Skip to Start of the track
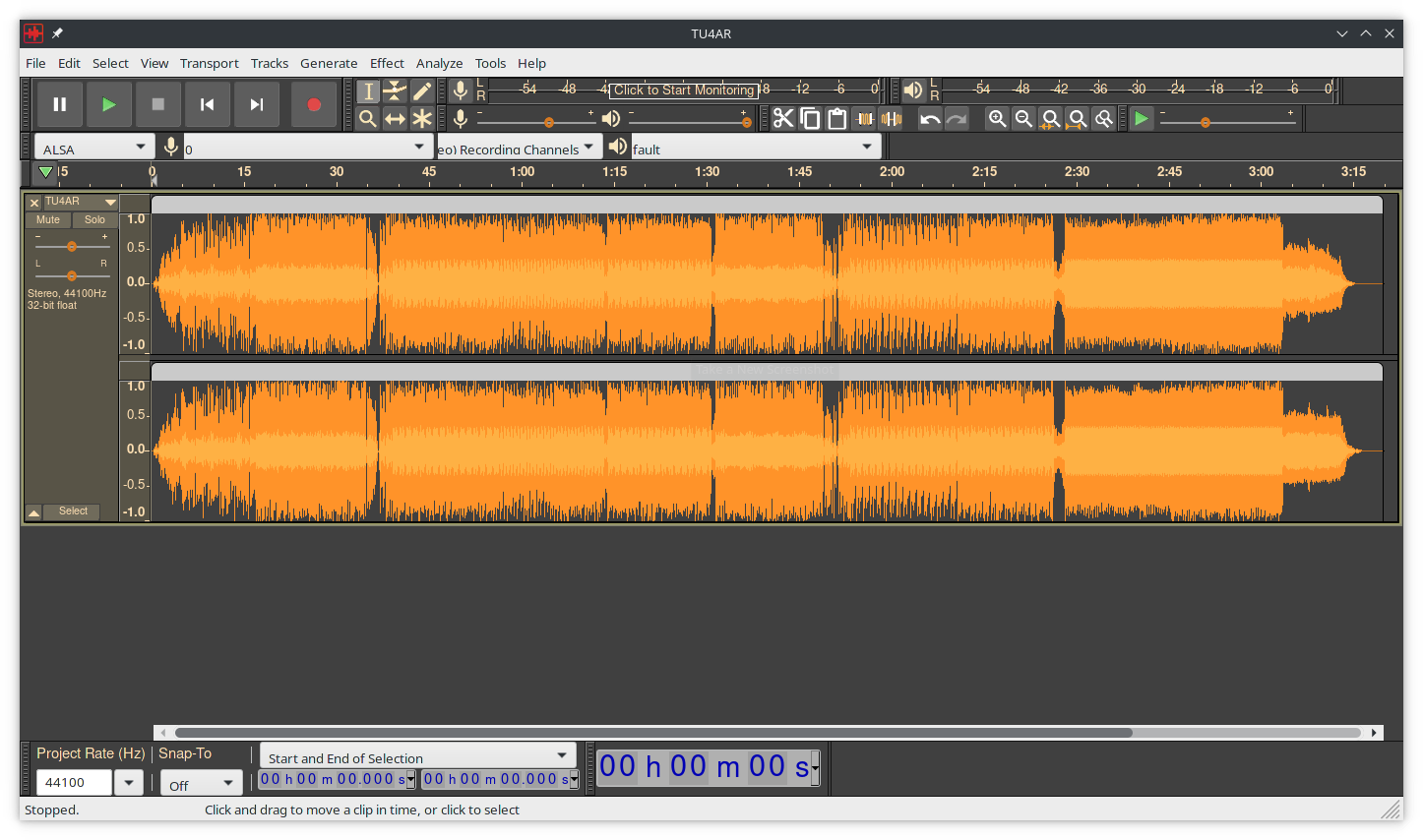This screenshot has height=840, width=1423. coord(207,104)
